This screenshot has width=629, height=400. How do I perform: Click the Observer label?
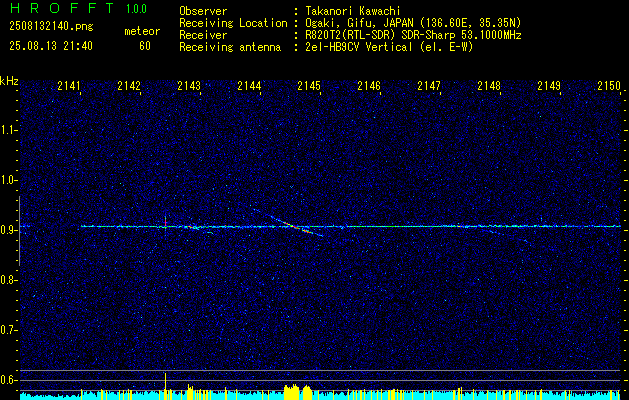pos(203,11)
